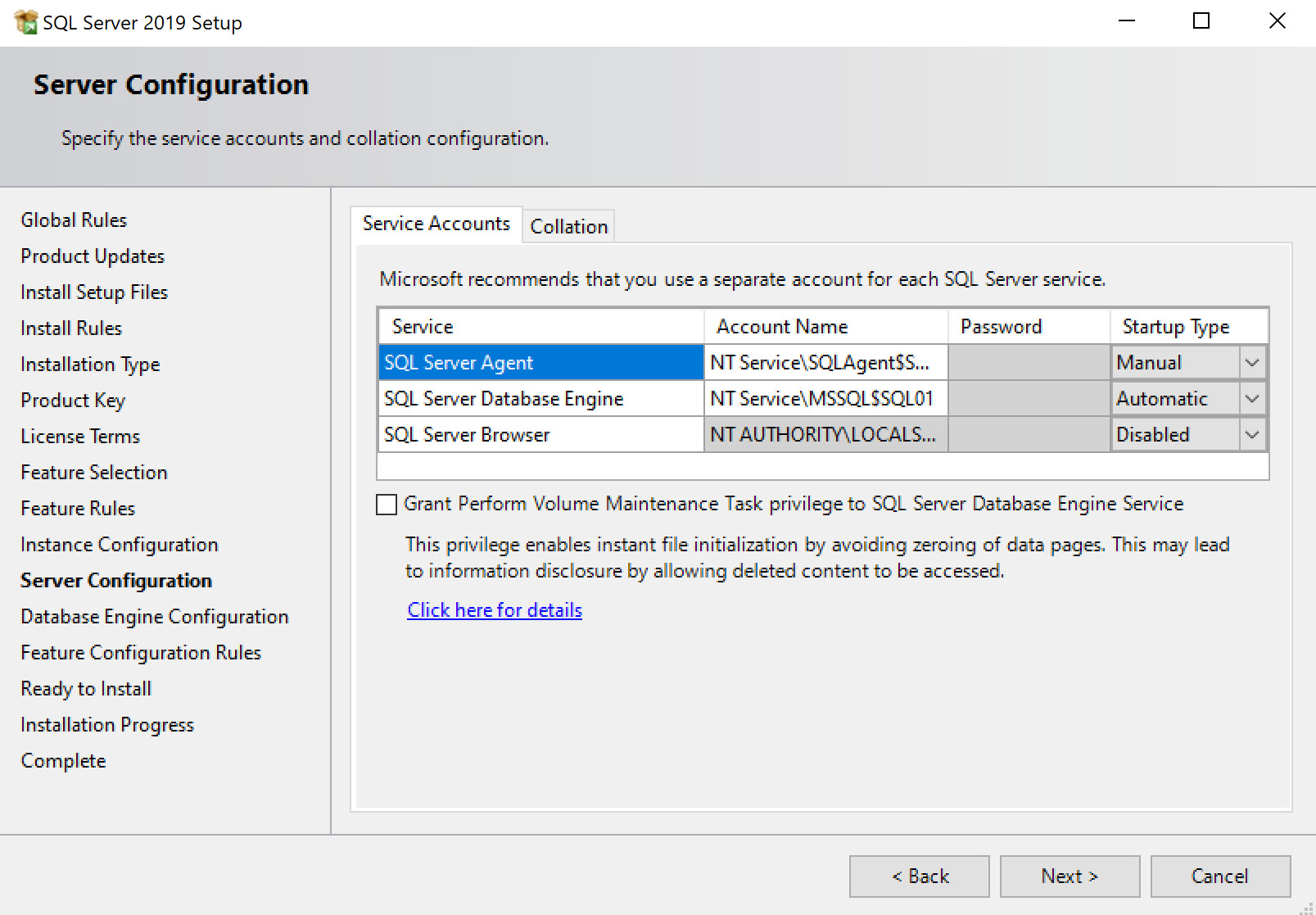Viewport: 1316px width, 915px height.
Task: Click the Next button to proceed
Action: tap(1070, 876)
